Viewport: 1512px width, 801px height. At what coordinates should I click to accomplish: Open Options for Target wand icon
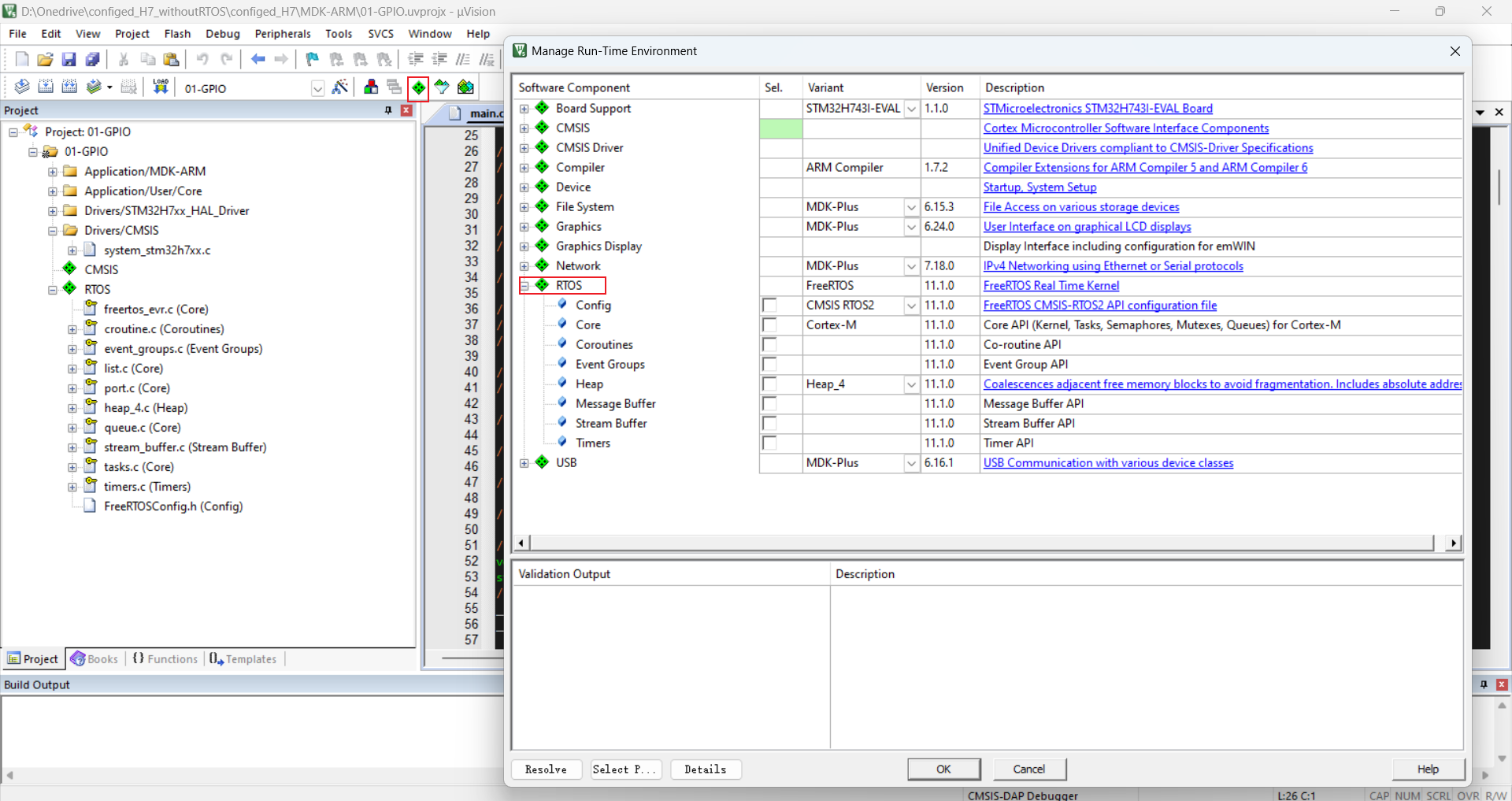pos(340,87)
